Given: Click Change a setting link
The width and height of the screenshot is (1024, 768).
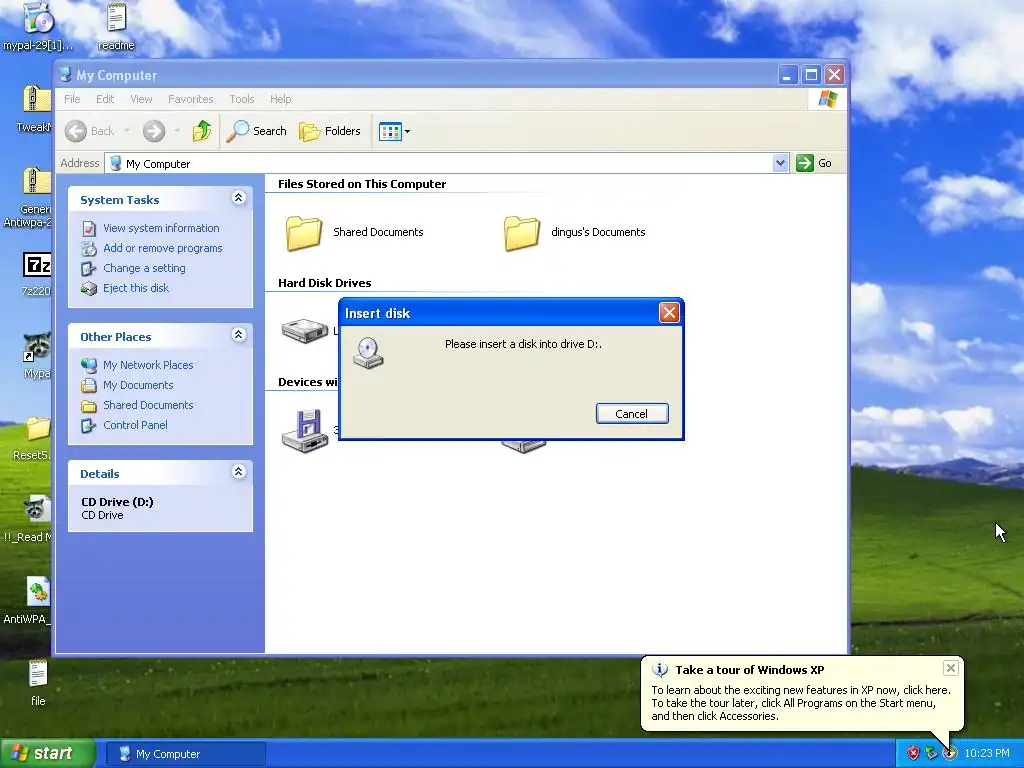Looking at the screenshot, I should click(x=144, y=268).
